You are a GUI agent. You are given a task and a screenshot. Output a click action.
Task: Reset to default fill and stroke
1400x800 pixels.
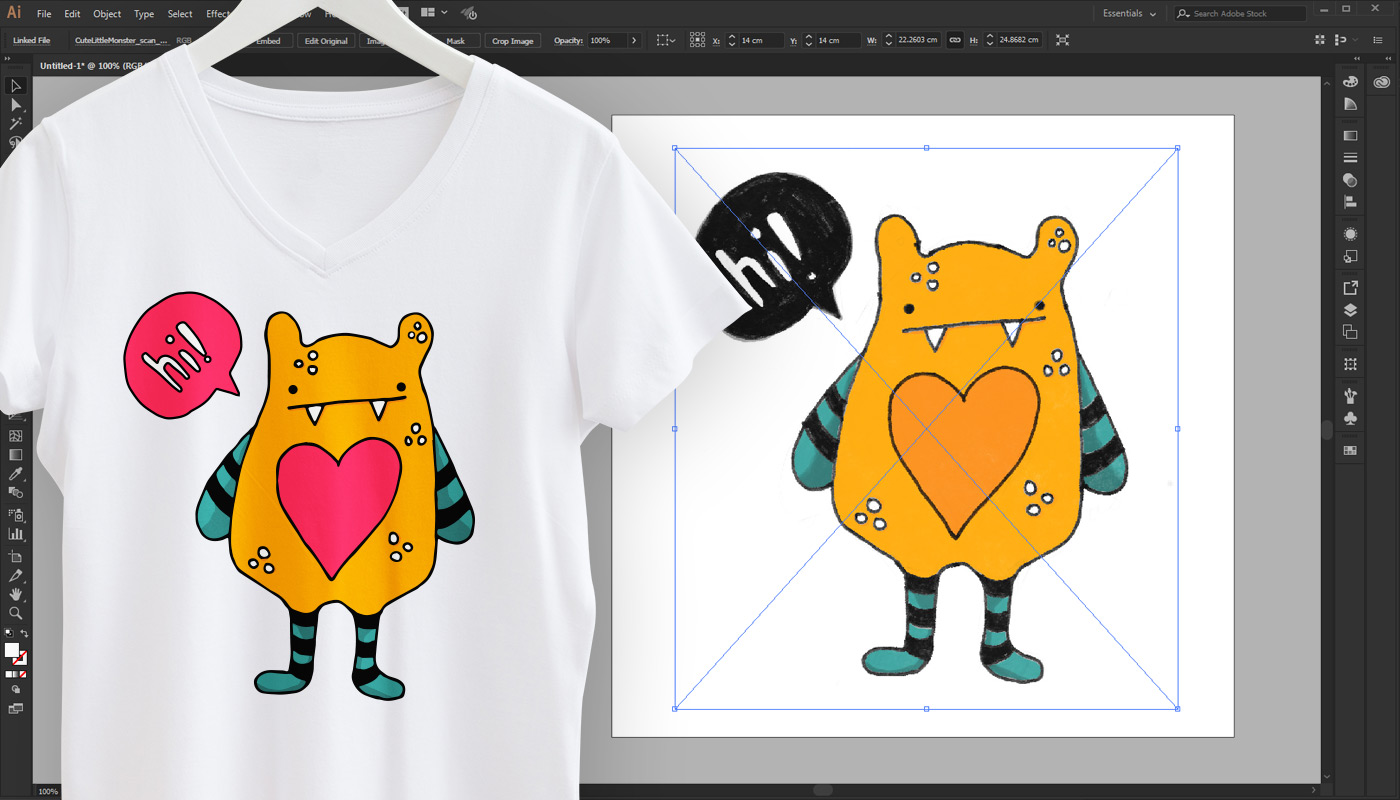pos(9,632)
